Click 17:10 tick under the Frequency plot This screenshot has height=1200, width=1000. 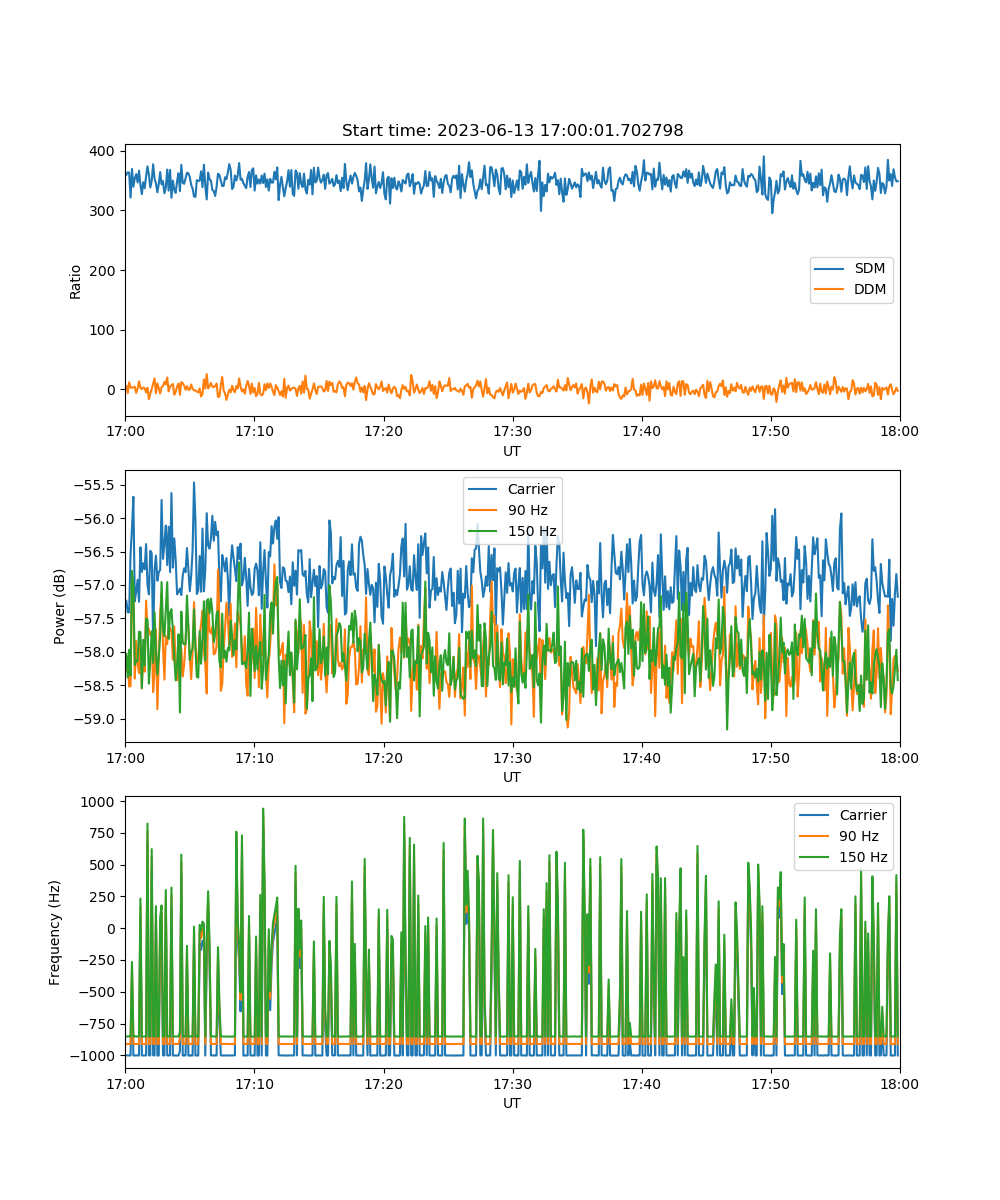[x=254, y=1083]
